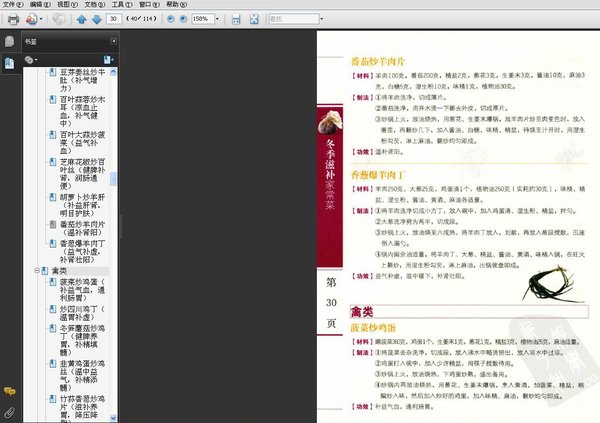Open the bookmark options gear menu
This screenshot has height=423, width=600.
click(31, 60)
